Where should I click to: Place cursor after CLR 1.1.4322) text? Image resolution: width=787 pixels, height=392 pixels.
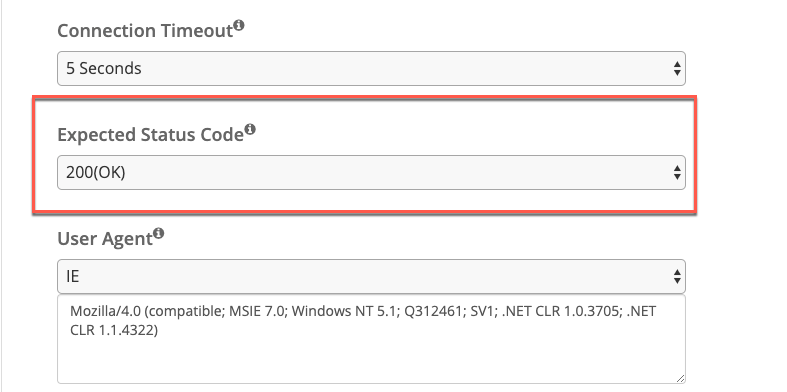click(x=159, y=331)
